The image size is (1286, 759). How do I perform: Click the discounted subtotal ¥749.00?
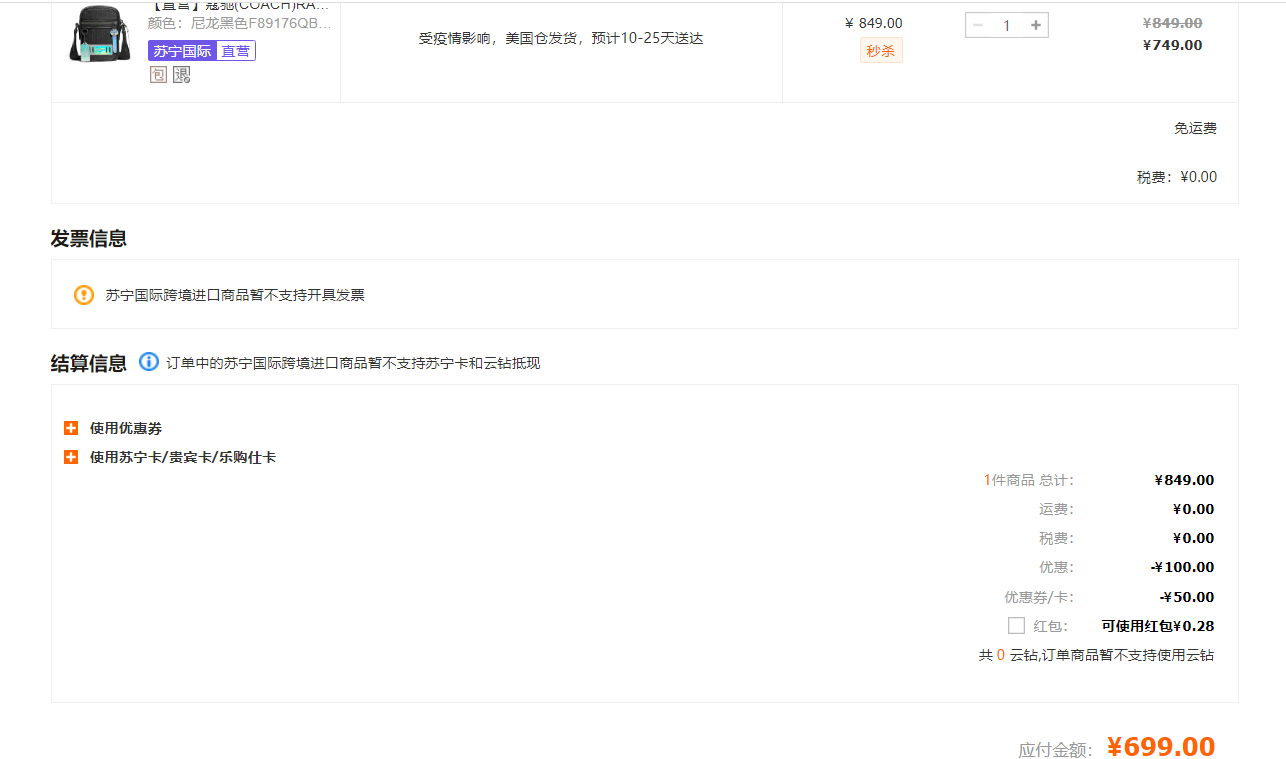(x=1173, y=45)
